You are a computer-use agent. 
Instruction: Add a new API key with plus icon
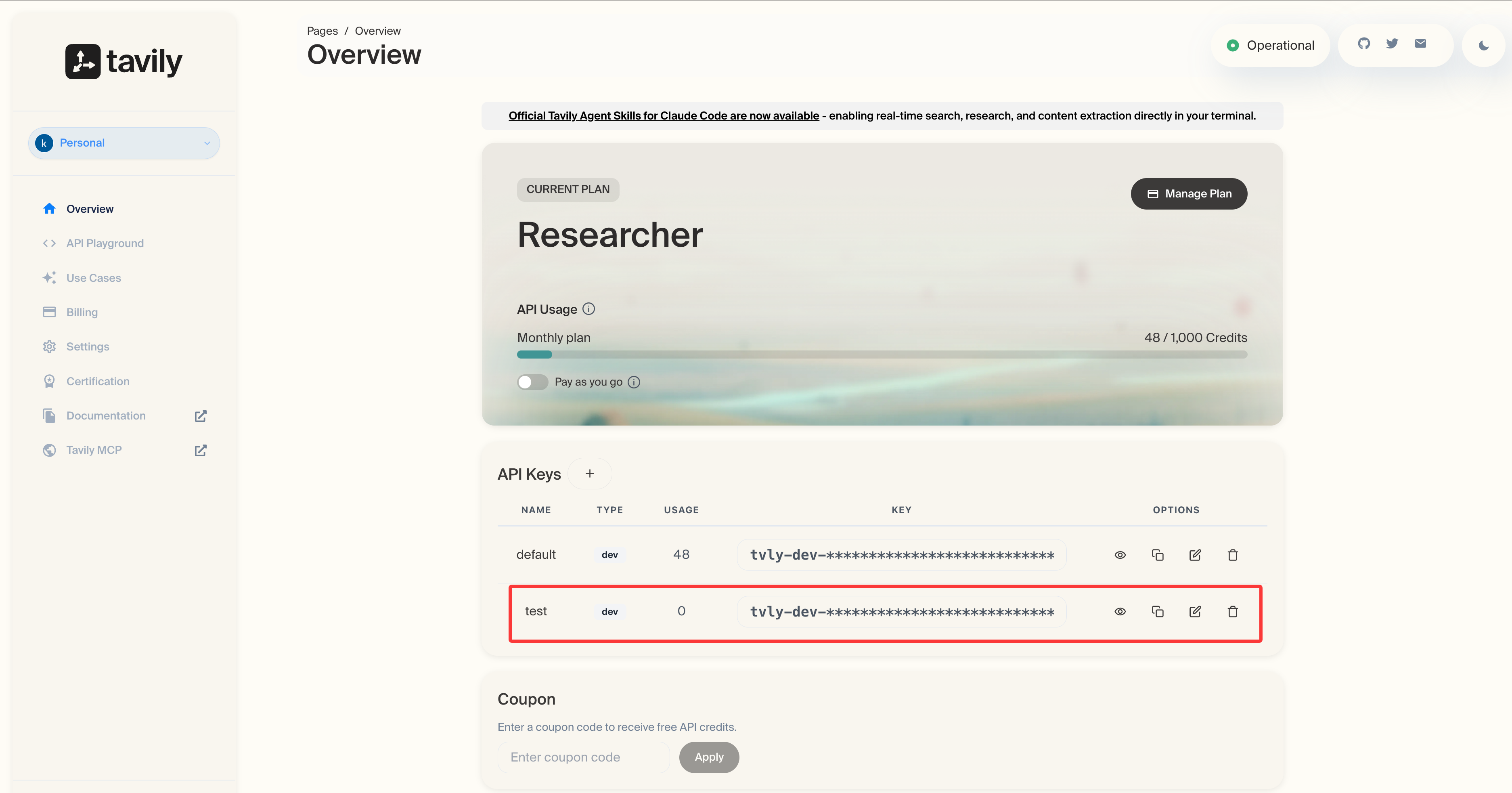[x=590, y=474]
